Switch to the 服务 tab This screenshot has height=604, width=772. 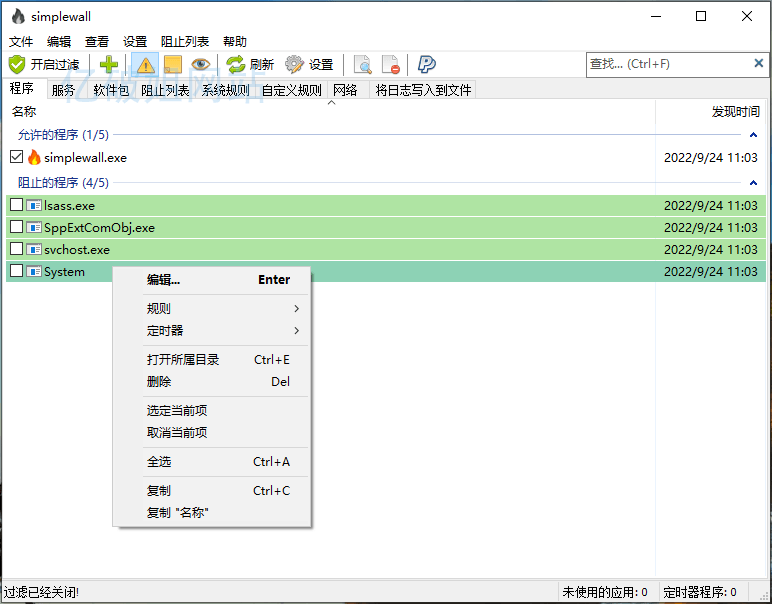[63, 90]
